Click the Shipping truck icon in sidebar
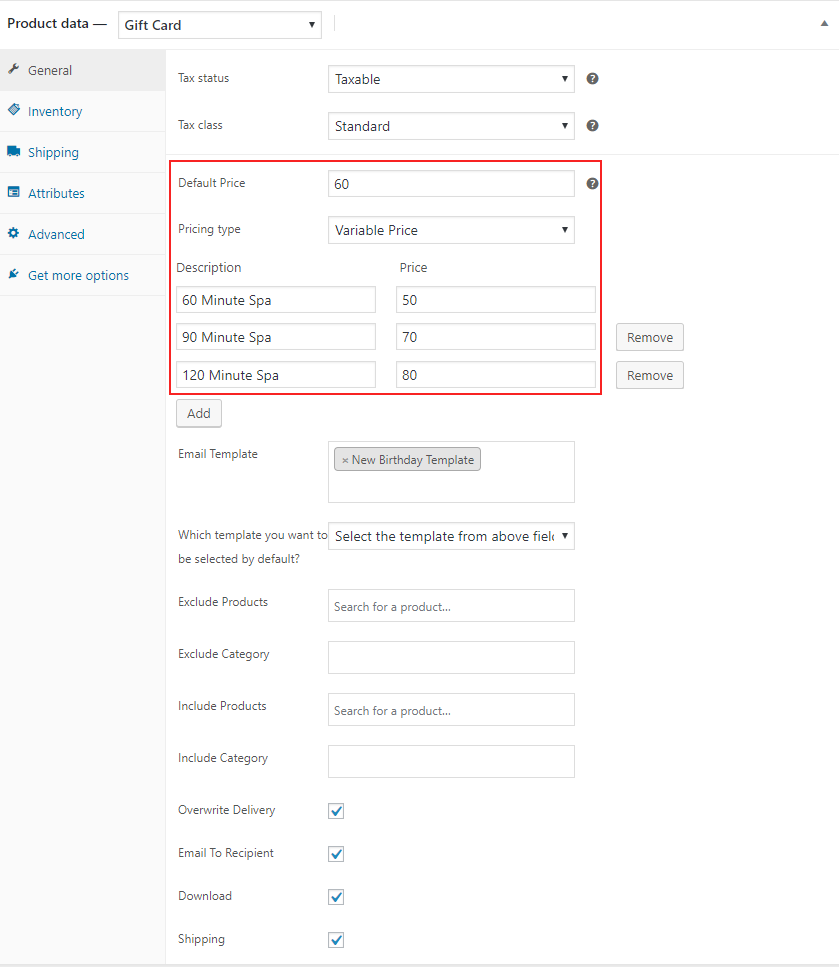This screenshot has height=967, width=839. point(14,152)
